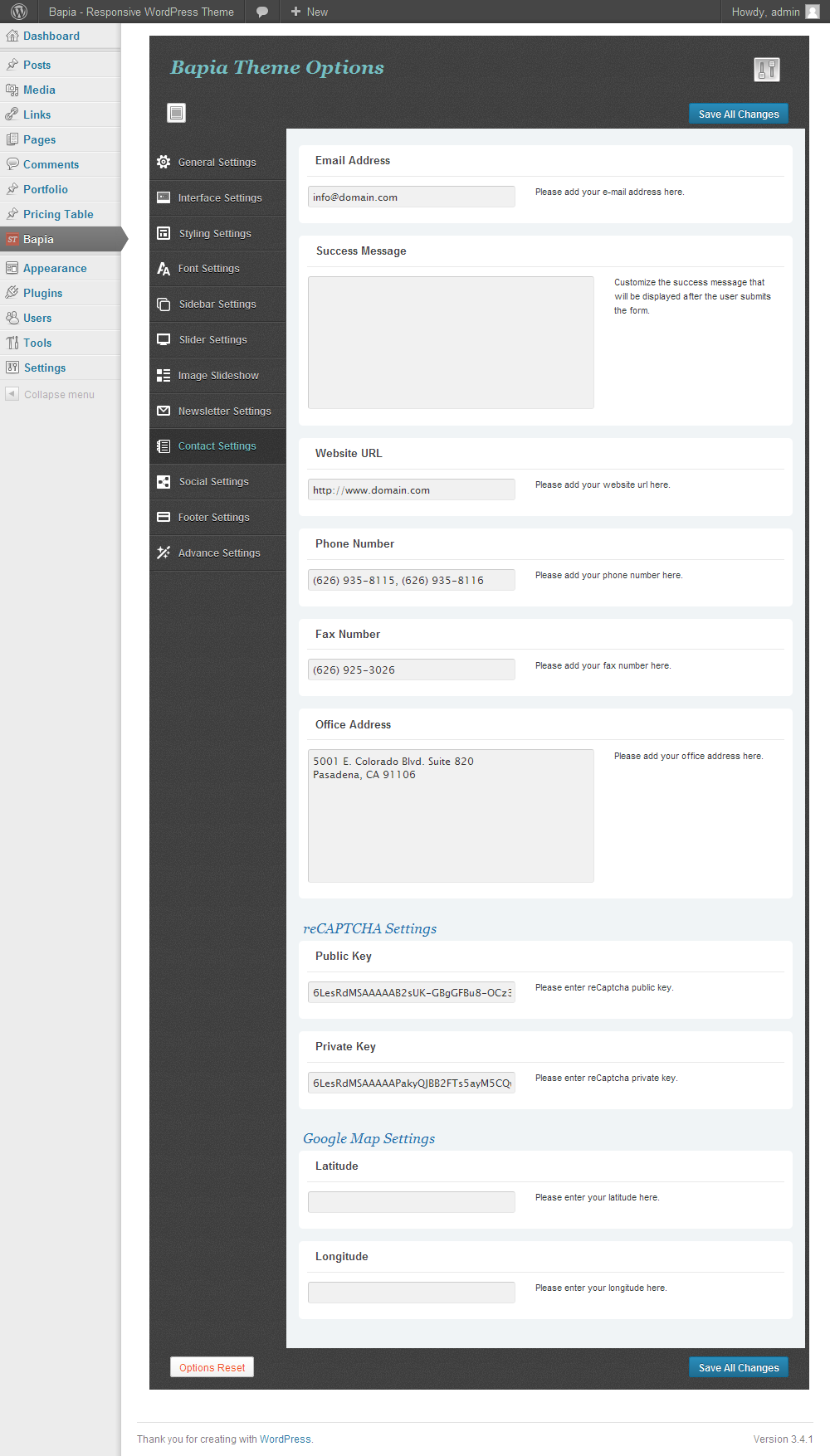
Task: Click the theme options tools icon
Action: (x=767, y=70)
